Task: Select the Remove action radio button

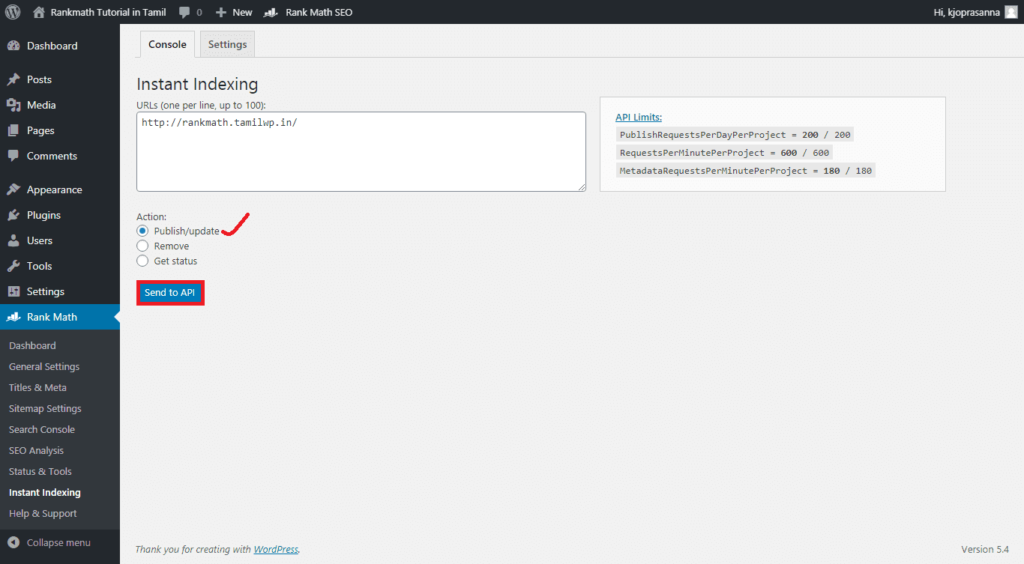Action: tap(142, 246)
